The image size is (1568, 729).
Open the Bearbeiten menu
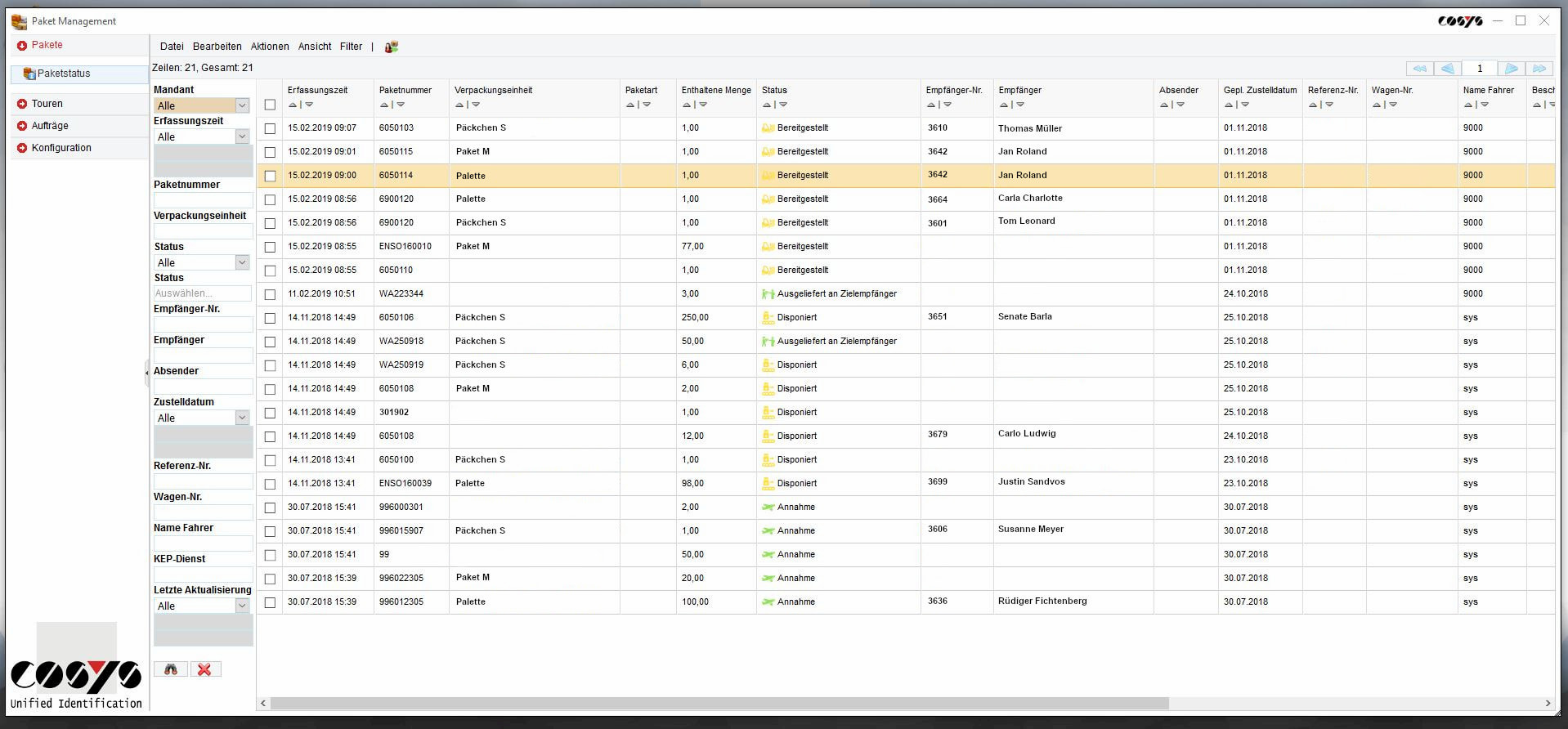pyautogui.click(x=217, y=47)
